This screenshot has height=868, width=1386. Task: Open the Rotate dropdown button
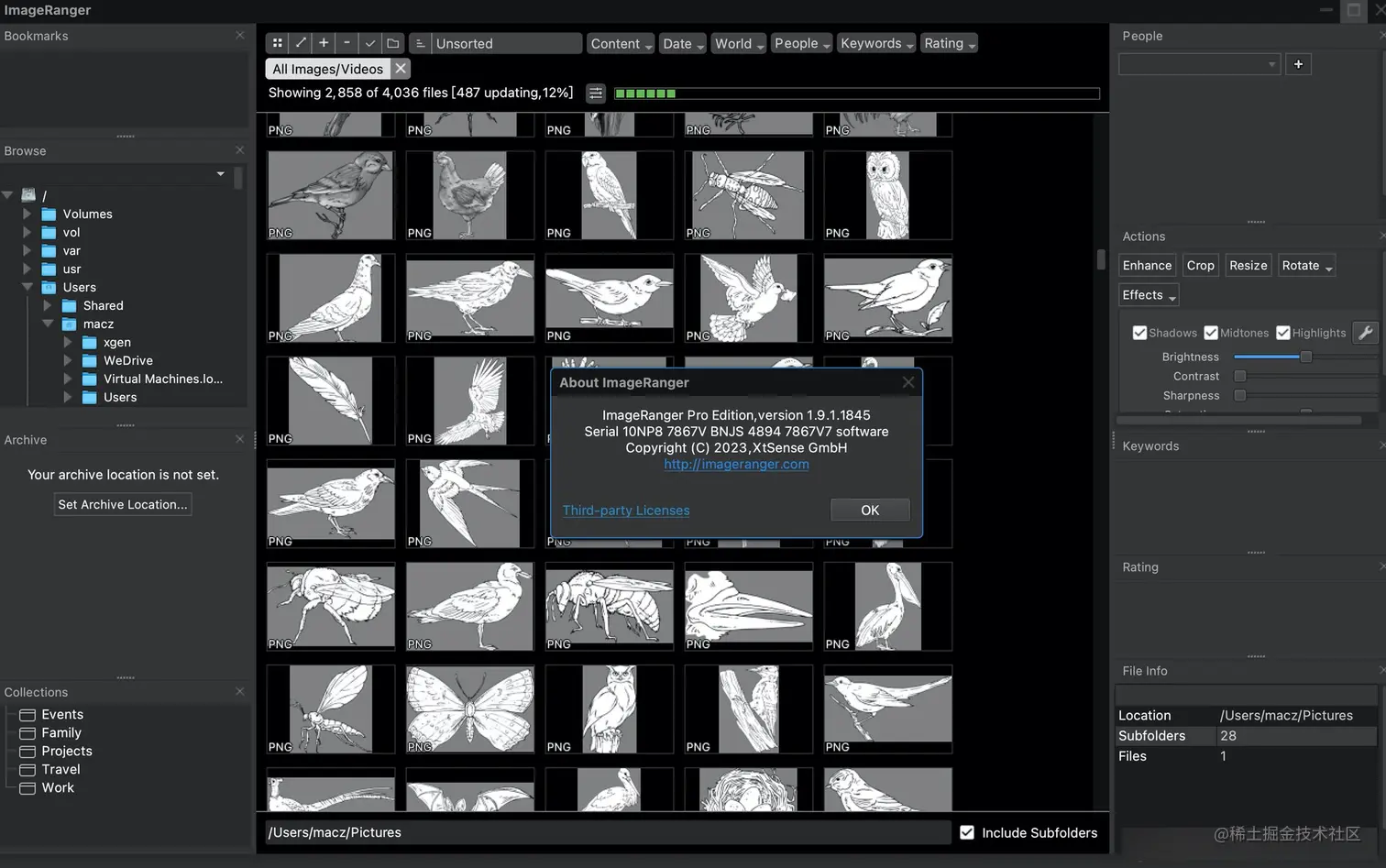pos(1306,266)
